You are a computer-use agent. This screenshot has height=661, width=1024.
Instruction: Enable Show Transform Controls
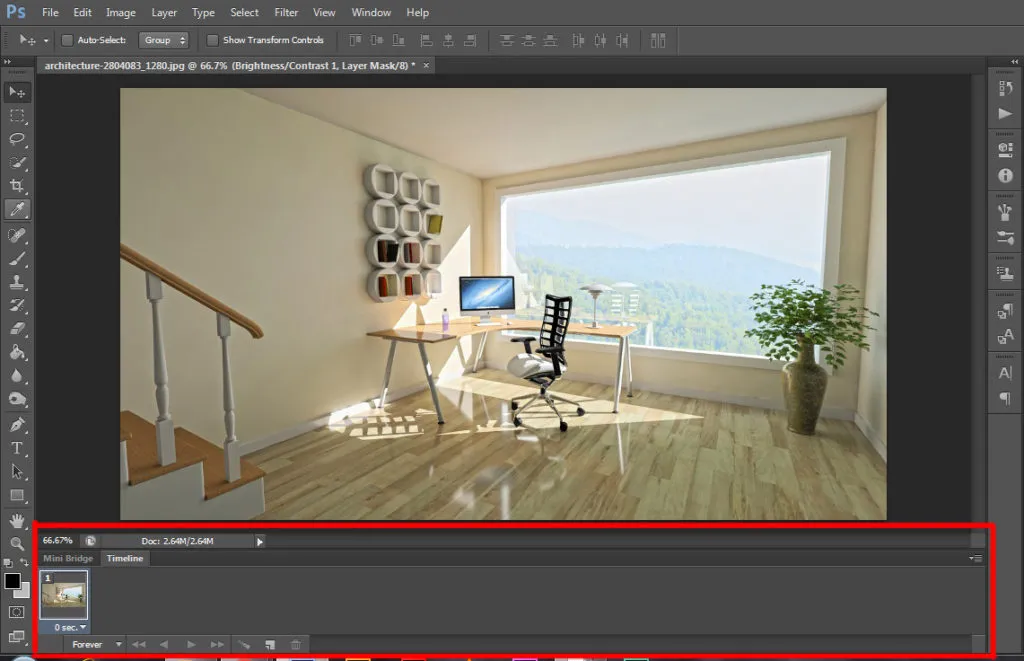pos(213,40)
